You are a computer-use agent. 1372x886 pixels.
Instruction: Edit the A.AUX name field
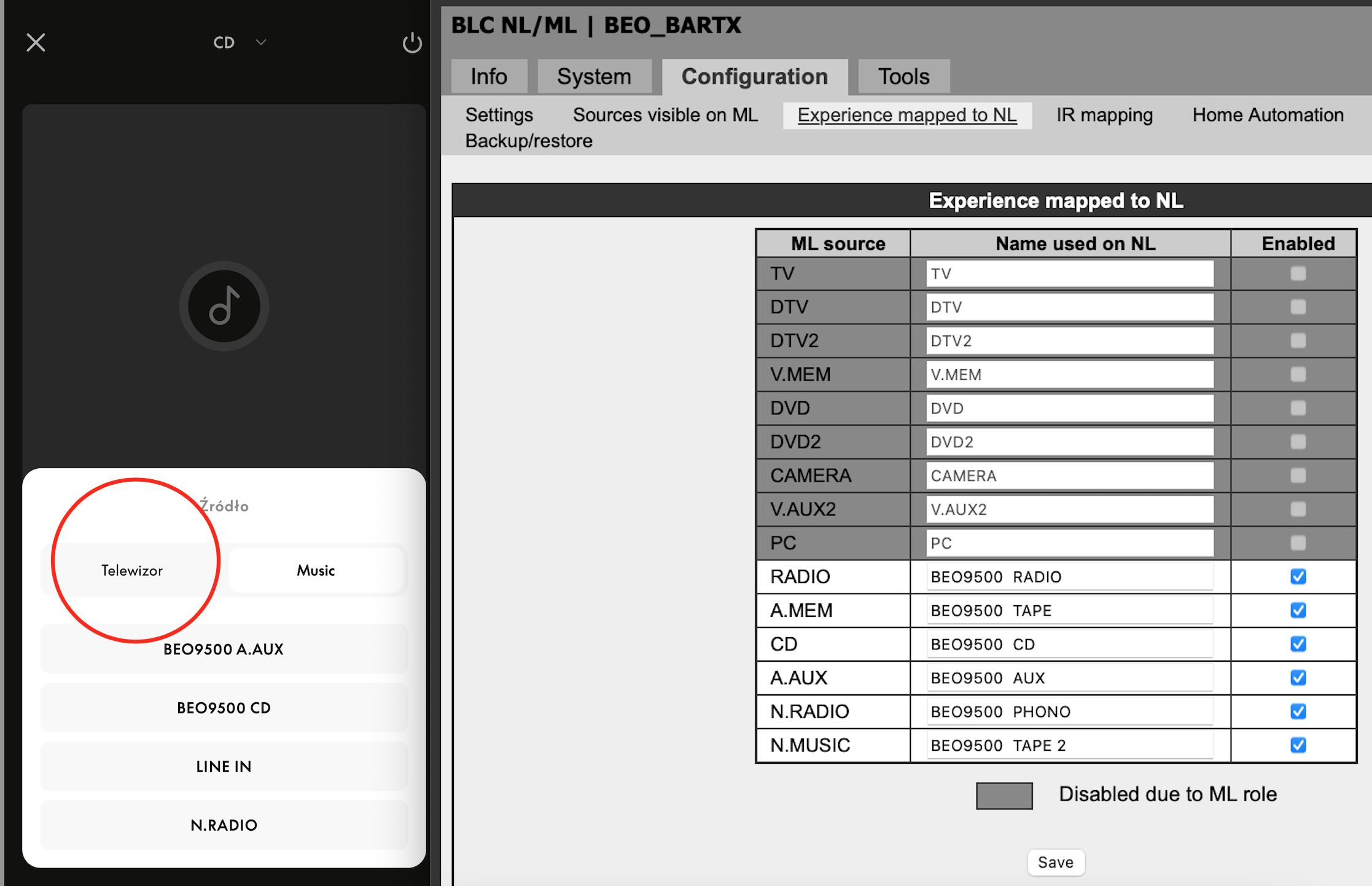pyautogui.click(x=1070, y=678)
